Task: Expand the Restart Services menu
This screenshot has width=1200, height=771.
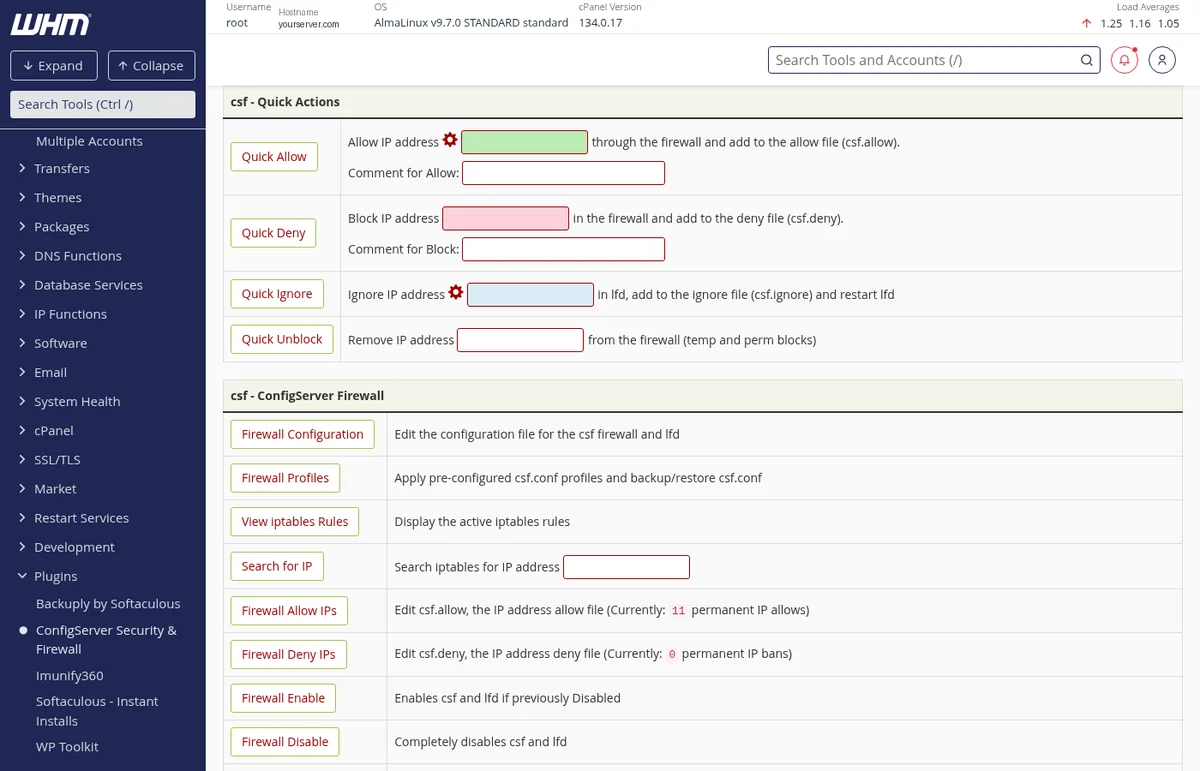Action: (x=81, y=517)
